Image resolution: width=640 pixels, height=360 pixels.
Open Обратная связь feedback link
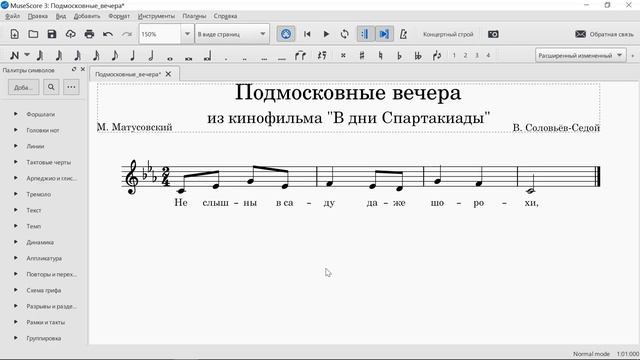point(604,34)
